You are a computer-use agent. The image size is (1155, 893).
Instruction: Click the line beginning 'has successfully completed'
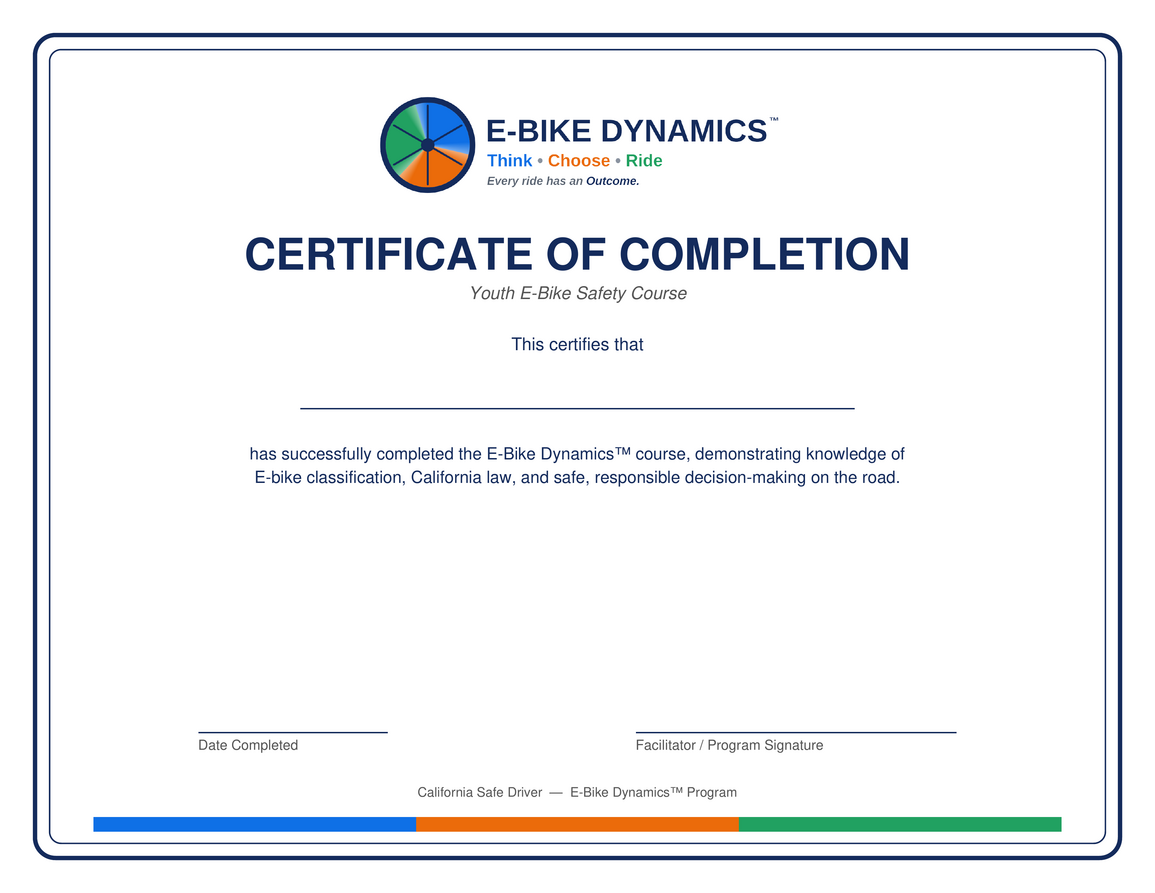578,454
